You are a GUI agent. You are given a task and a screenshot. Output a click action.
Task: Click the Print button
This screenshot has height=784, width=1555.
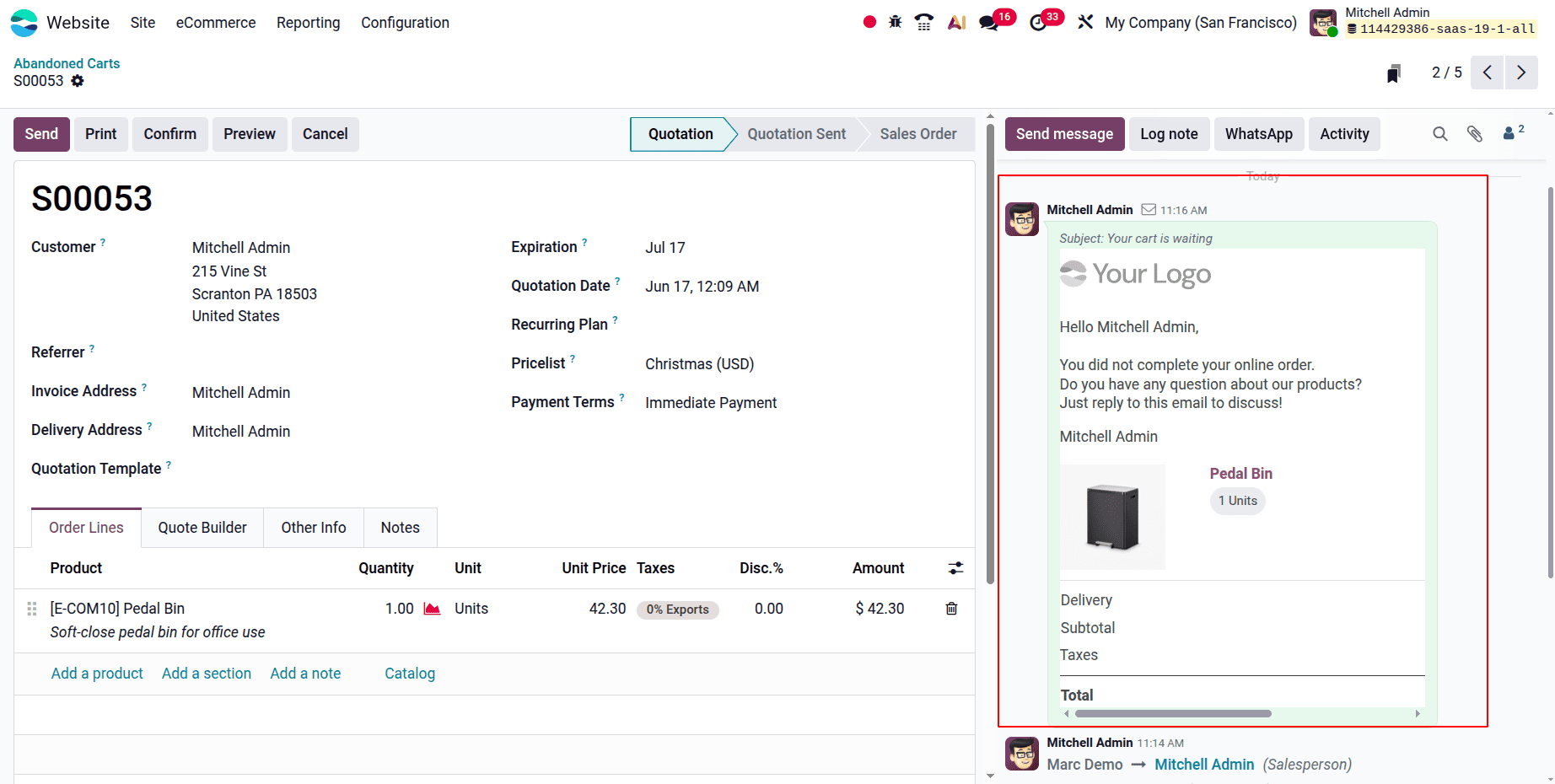101,134
